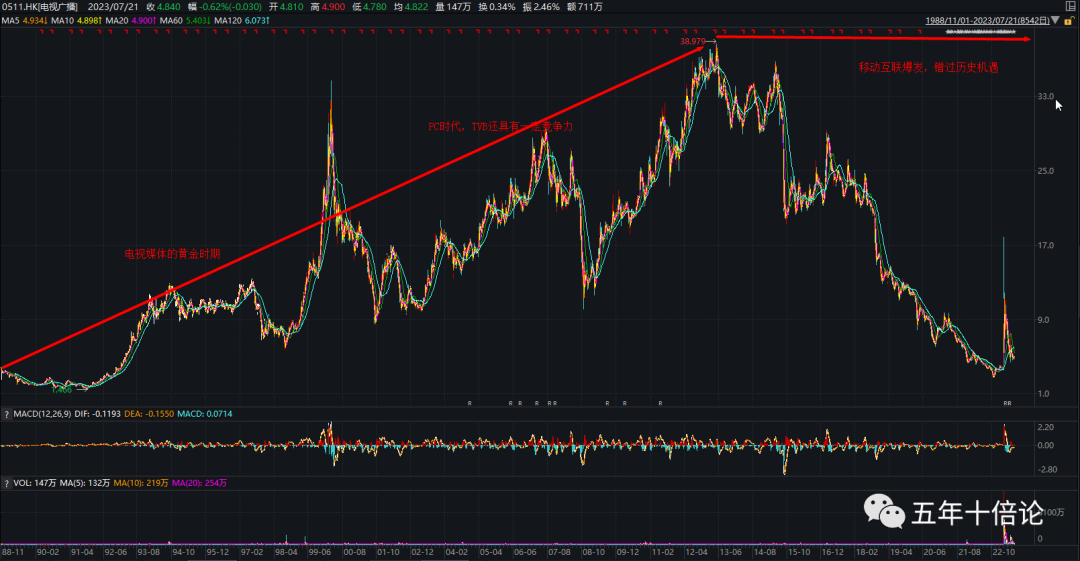The width and height of the screenshot is (1080, 561).
Task: Click the opening price 开 4.810 value
Action: coord(286,7)
